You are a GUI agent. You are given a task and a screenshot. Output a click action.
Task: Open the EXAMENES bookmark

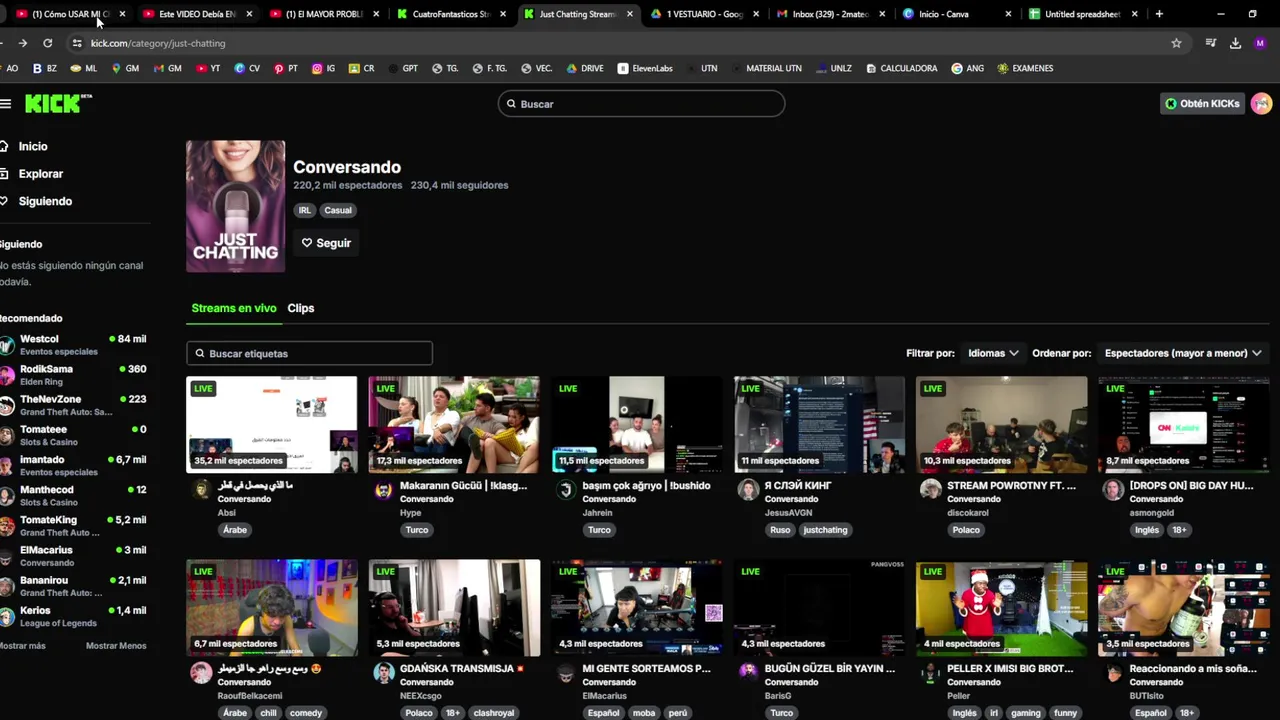[x=1025, y=68]
